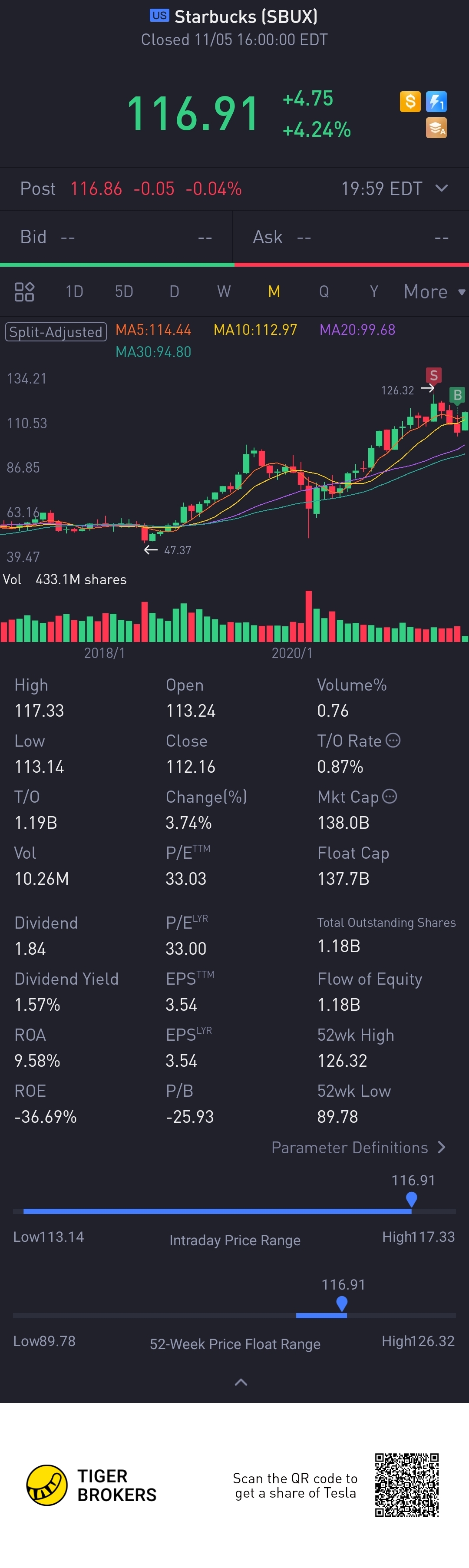Tap the Tesla share QR code
Screen dimensions: 469x1568
click(406, 1485)
